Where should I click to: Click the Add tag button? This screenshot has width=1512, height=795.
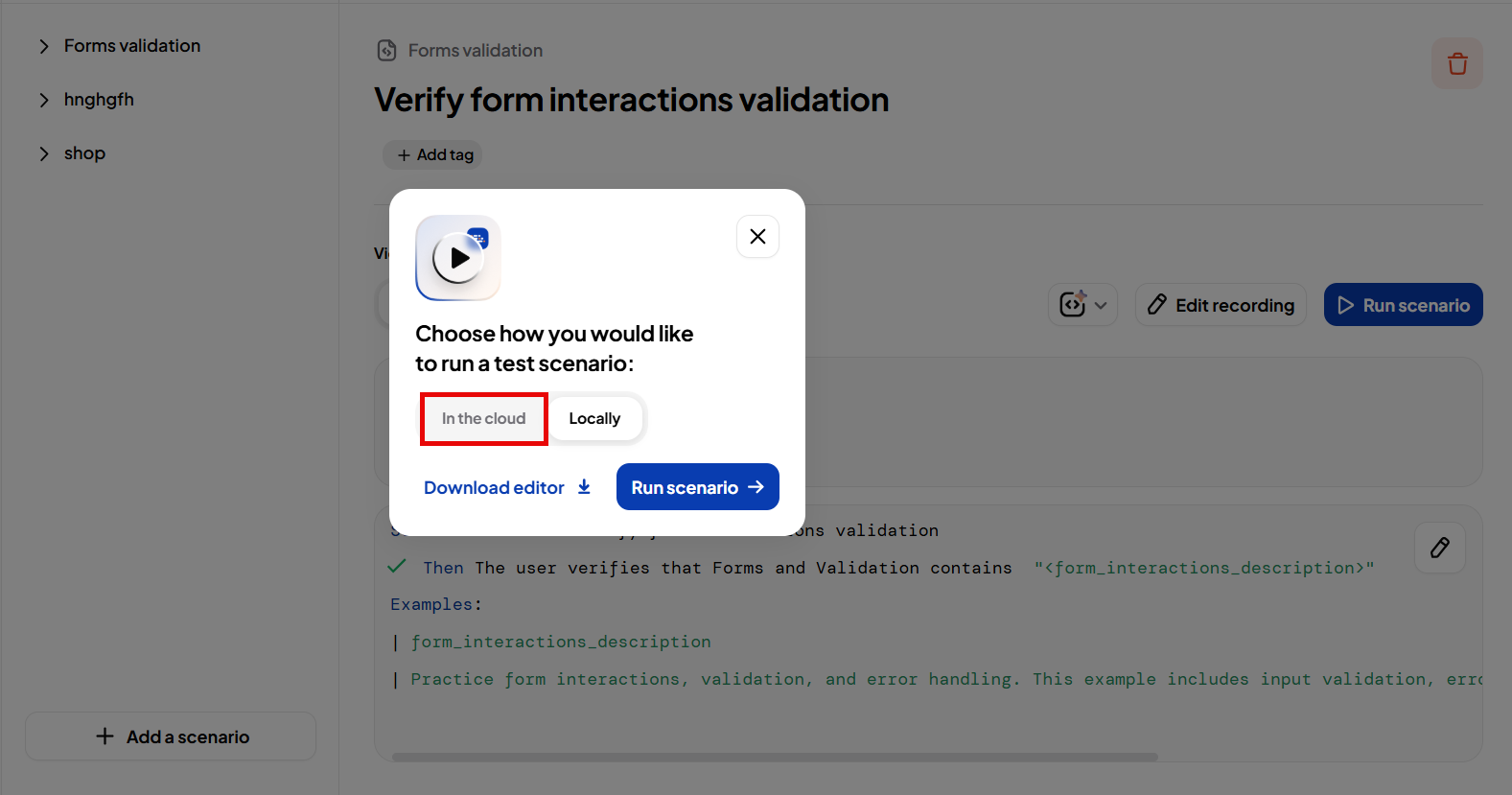click(432, 154)
